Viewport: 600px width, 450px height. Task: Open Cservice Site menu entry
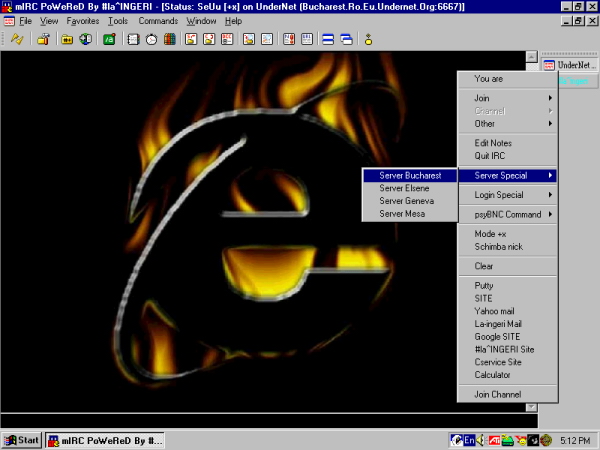[507, 362]
